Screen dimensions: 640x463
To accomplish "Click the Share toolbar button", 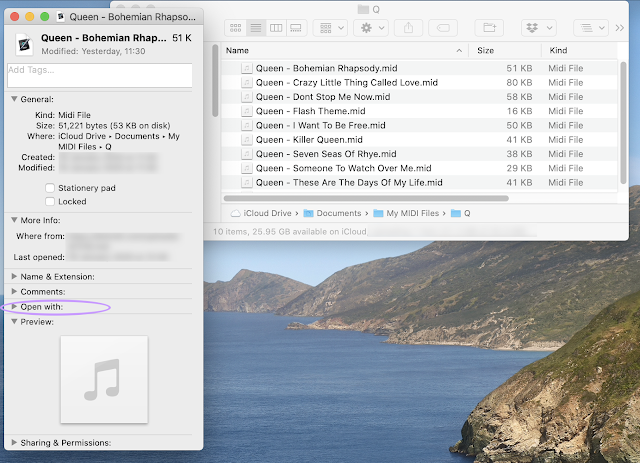I will click(408, 28).
